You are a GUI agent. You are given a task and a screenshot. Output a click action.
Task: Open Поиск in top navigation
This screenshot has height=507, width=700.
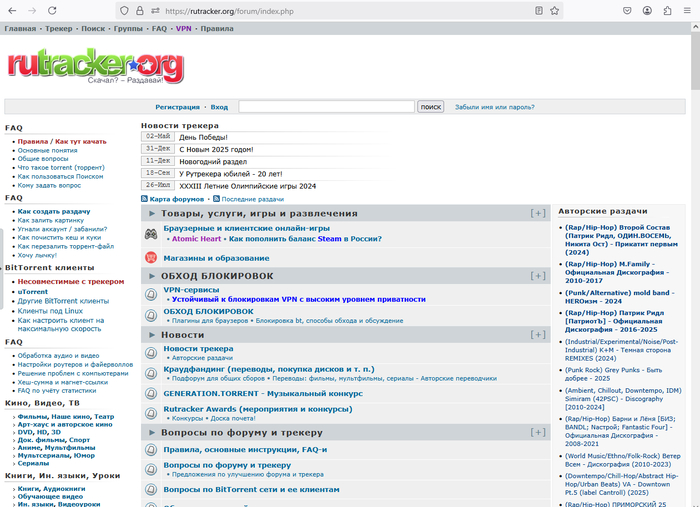[93, 29]
